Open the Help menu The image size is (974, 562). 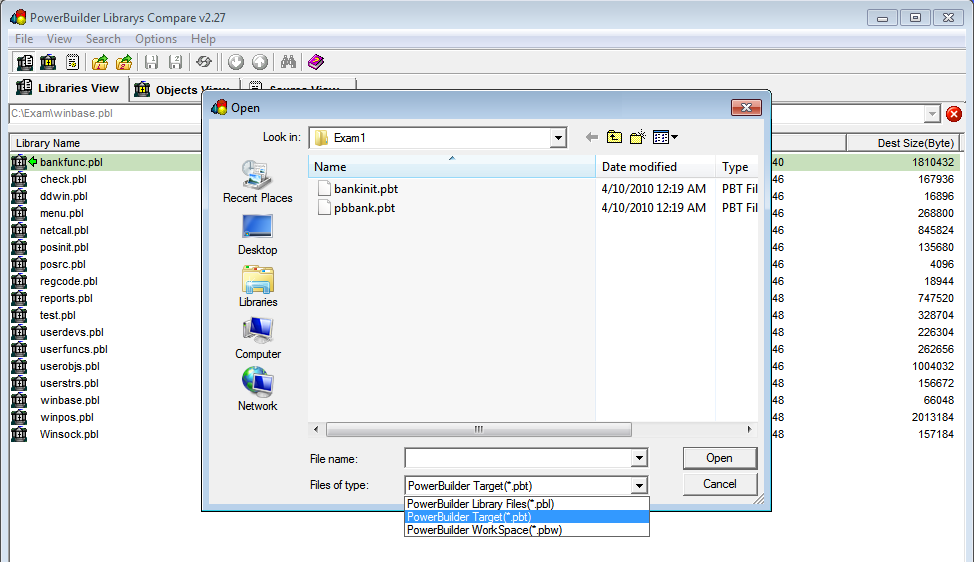(203, 39)
